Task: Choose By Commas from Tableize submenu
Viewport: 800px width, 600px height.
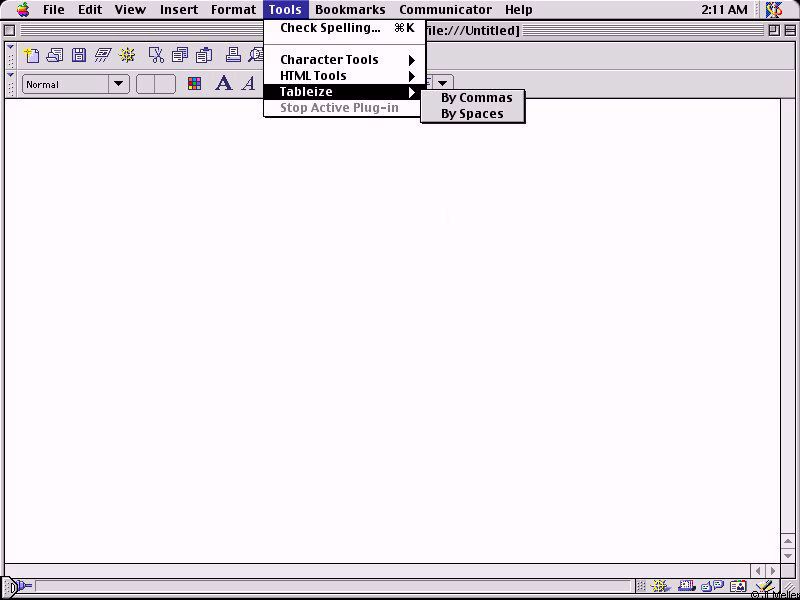Action: pos(476,98)
